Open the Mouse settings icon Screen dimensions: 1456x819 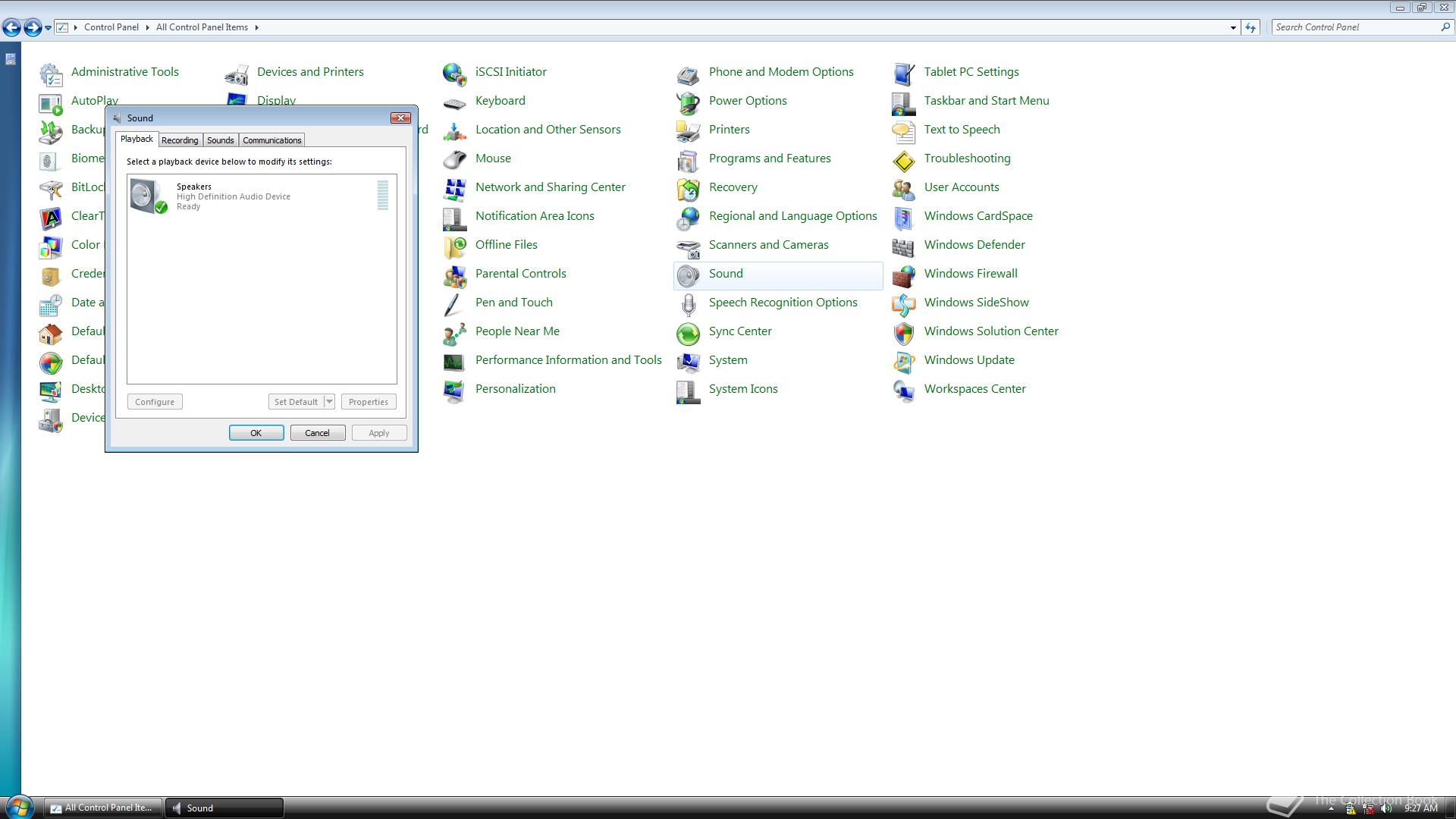455,161
